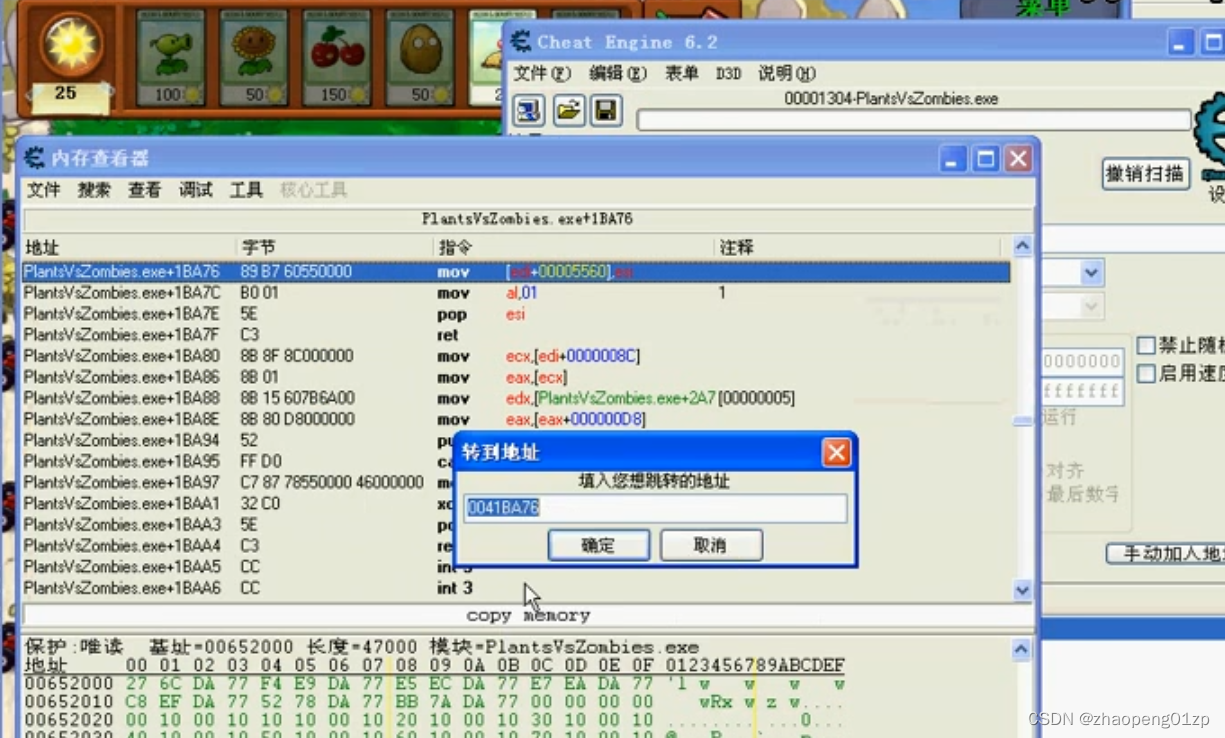
Task: Open the 编辑(E) menu in Cheat Engine
Action: [618, 74]
